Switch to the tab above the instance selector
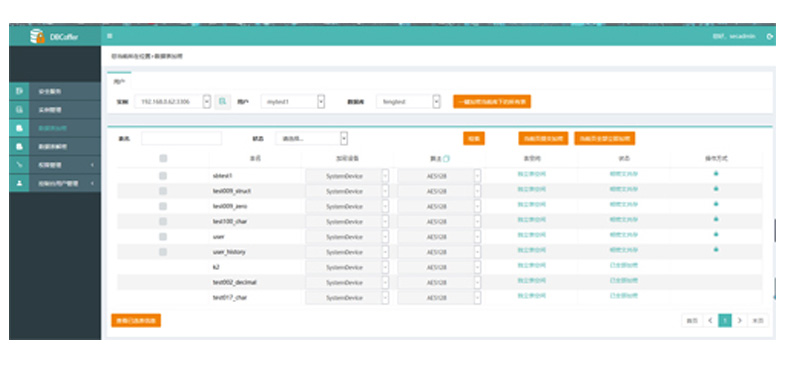 119,81
